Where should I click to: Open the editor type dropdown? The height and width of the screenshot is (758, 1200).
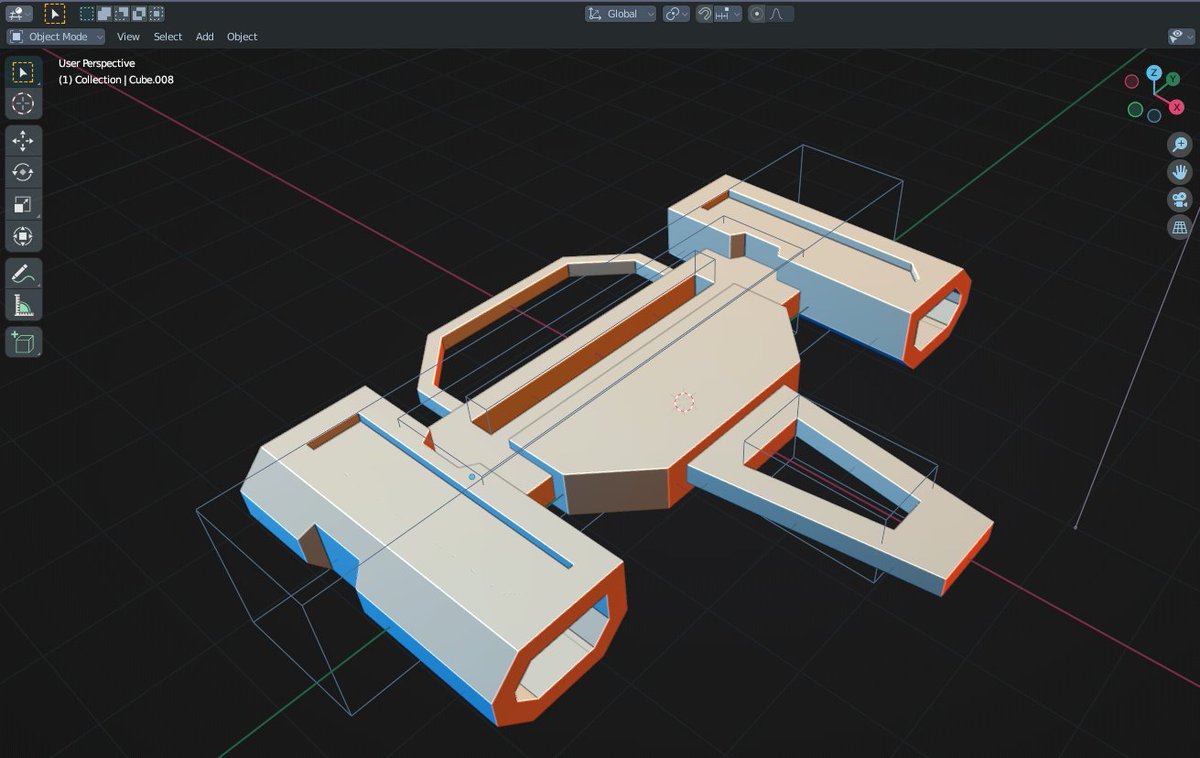pos(18,14)
